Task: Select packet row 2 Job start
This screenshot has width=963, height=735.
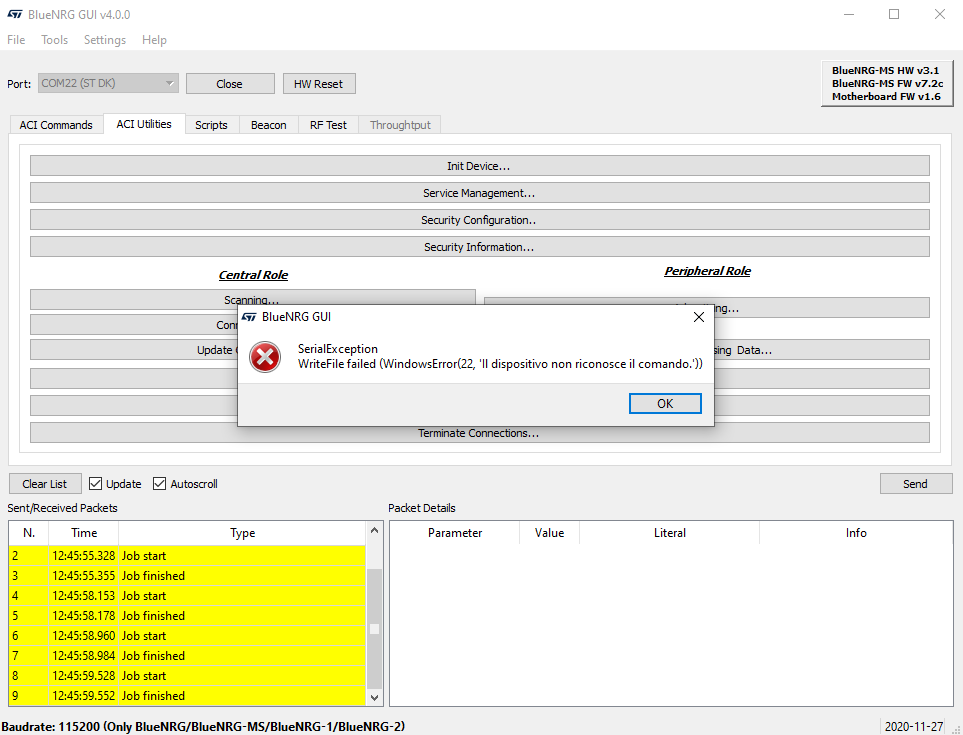Action: tap(187, 556)
